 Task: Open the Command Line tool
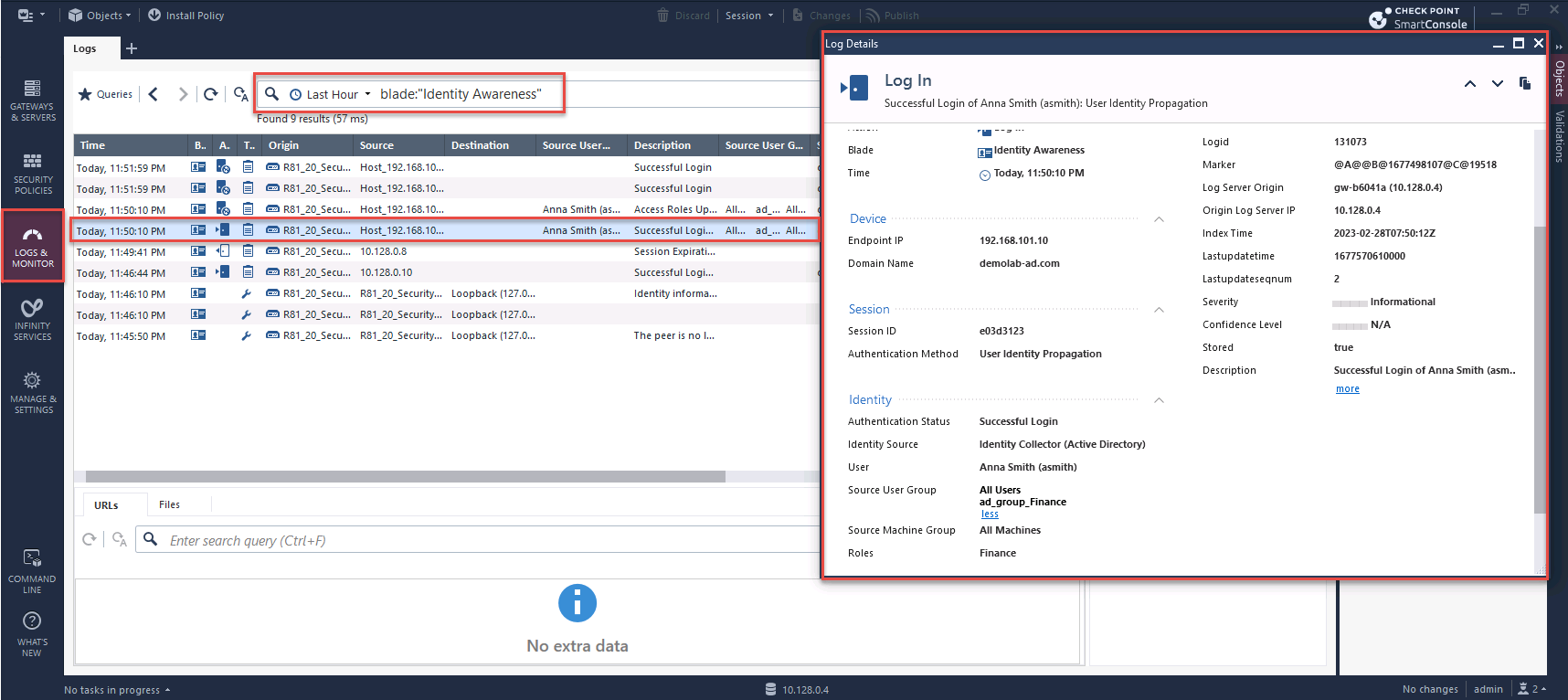[x=32, y=572]
